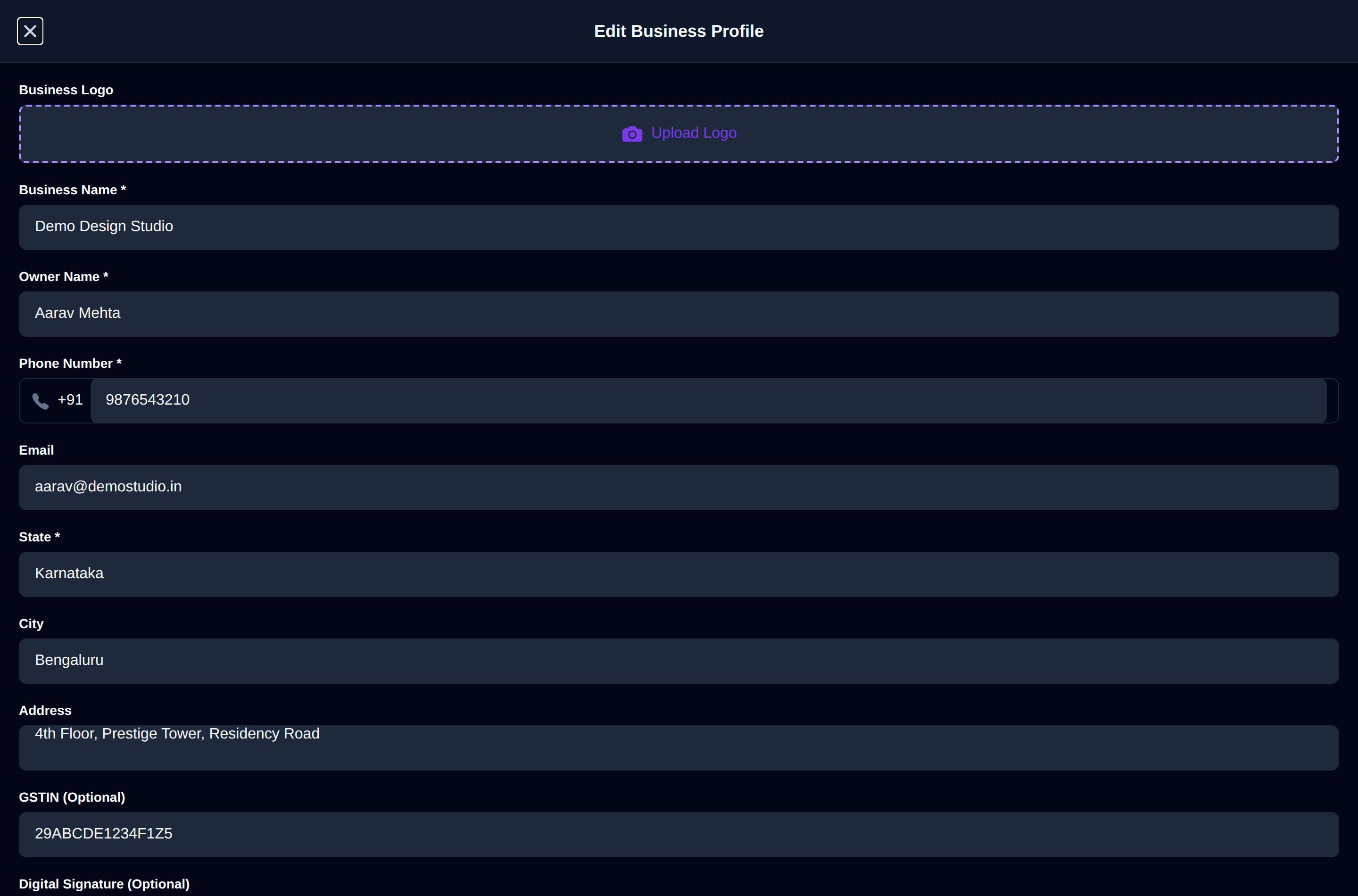Click the GSTIN (Optional) label
This screenshot has height=896, width=1358.
72,798
